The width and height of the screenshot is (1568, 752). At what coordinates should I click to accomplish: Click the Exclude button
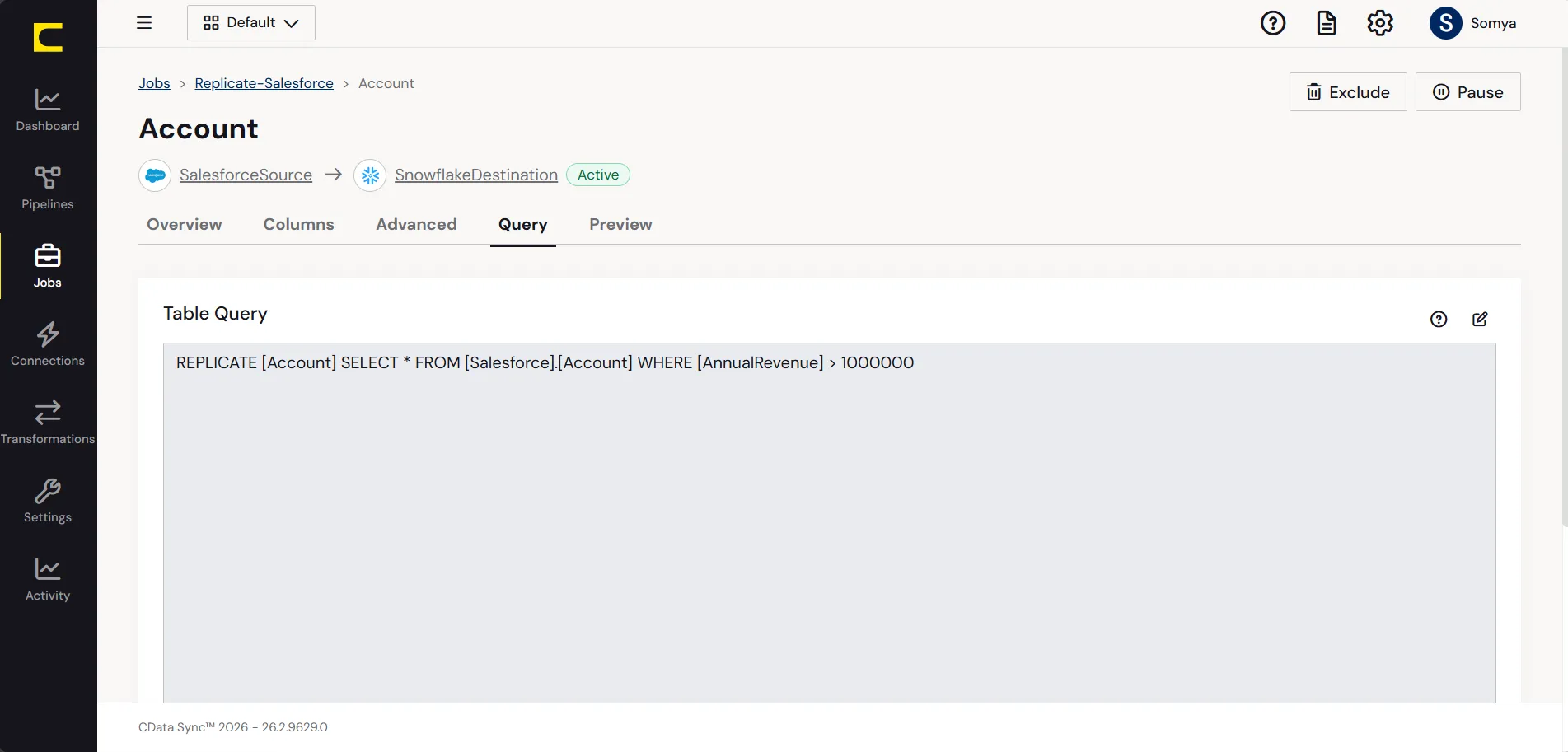[x=1348, y=92]
